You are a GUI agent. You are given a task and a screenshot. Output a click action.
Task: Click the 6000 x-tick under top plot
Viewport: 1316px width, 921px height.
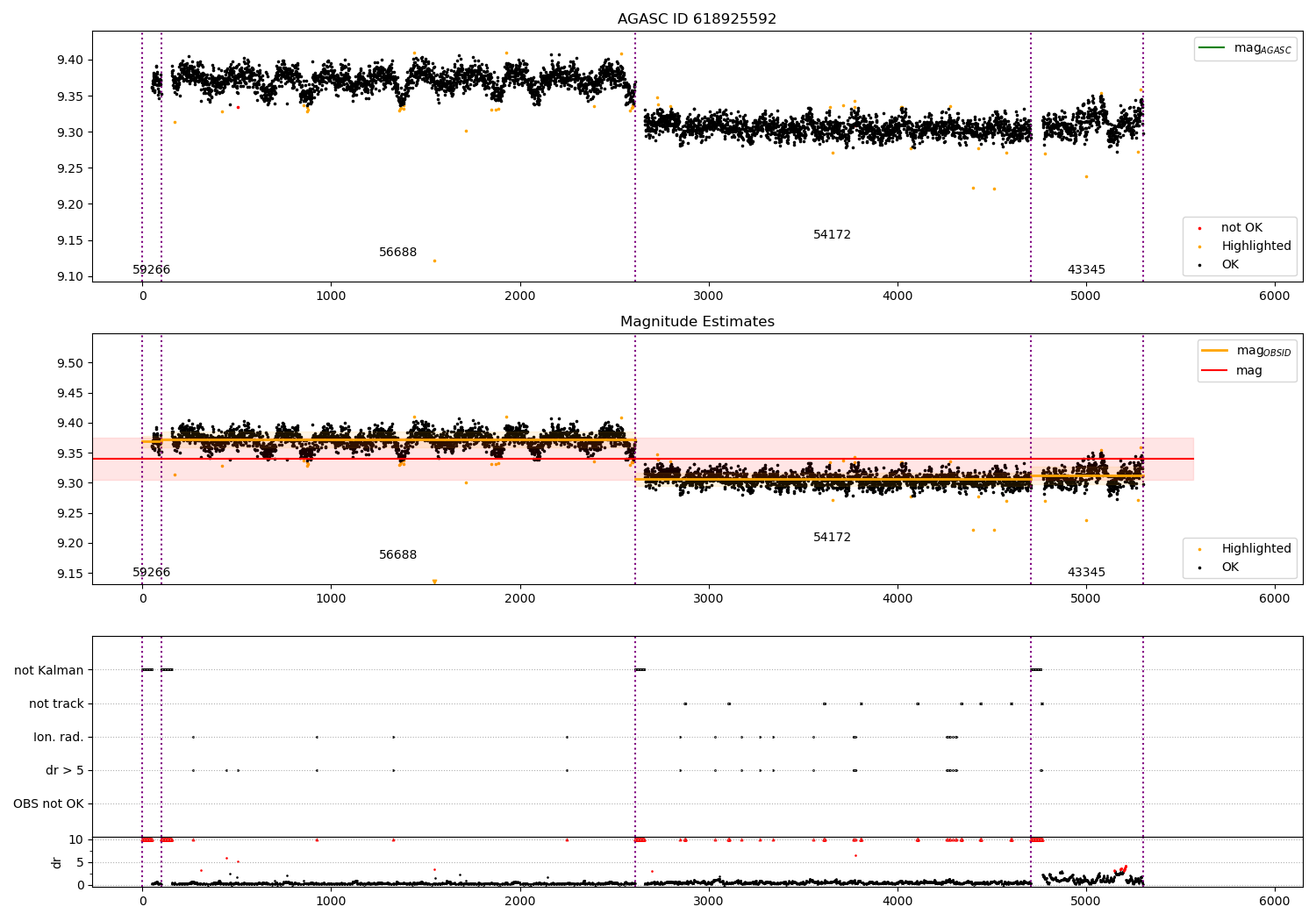click(x=1274, y=296)
